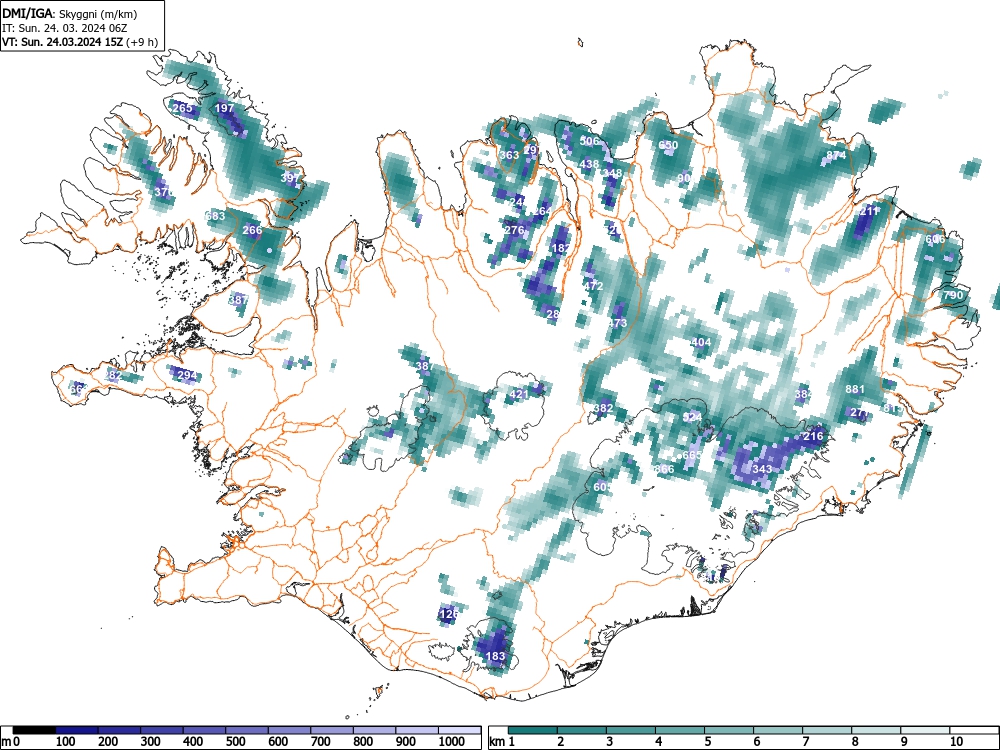
Task: Click the 266 visibility value
Action: tap(253, 230)
